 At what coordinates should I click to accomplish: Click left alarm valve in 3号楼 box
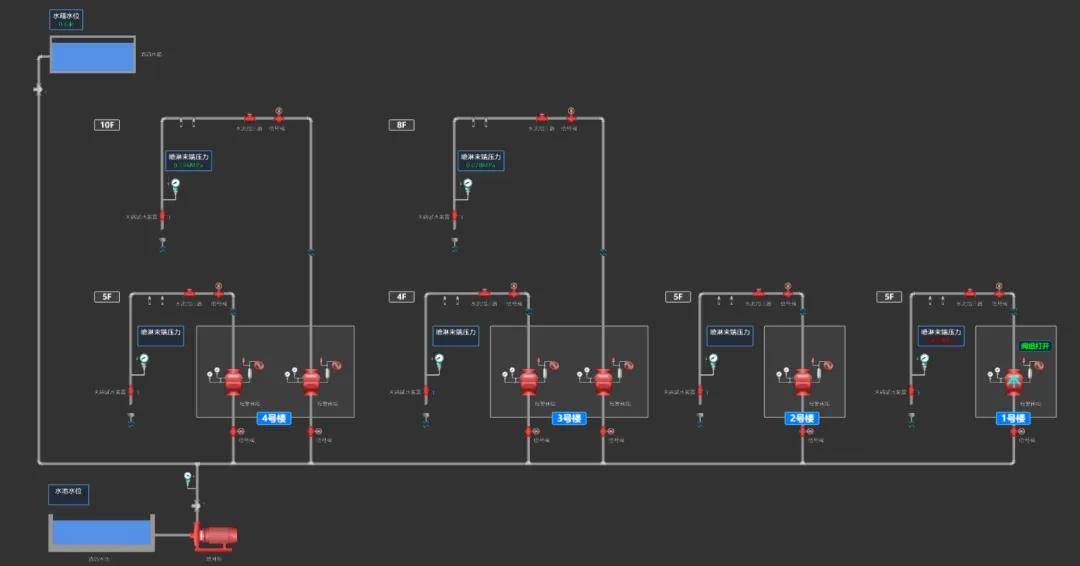coord(528,380)
